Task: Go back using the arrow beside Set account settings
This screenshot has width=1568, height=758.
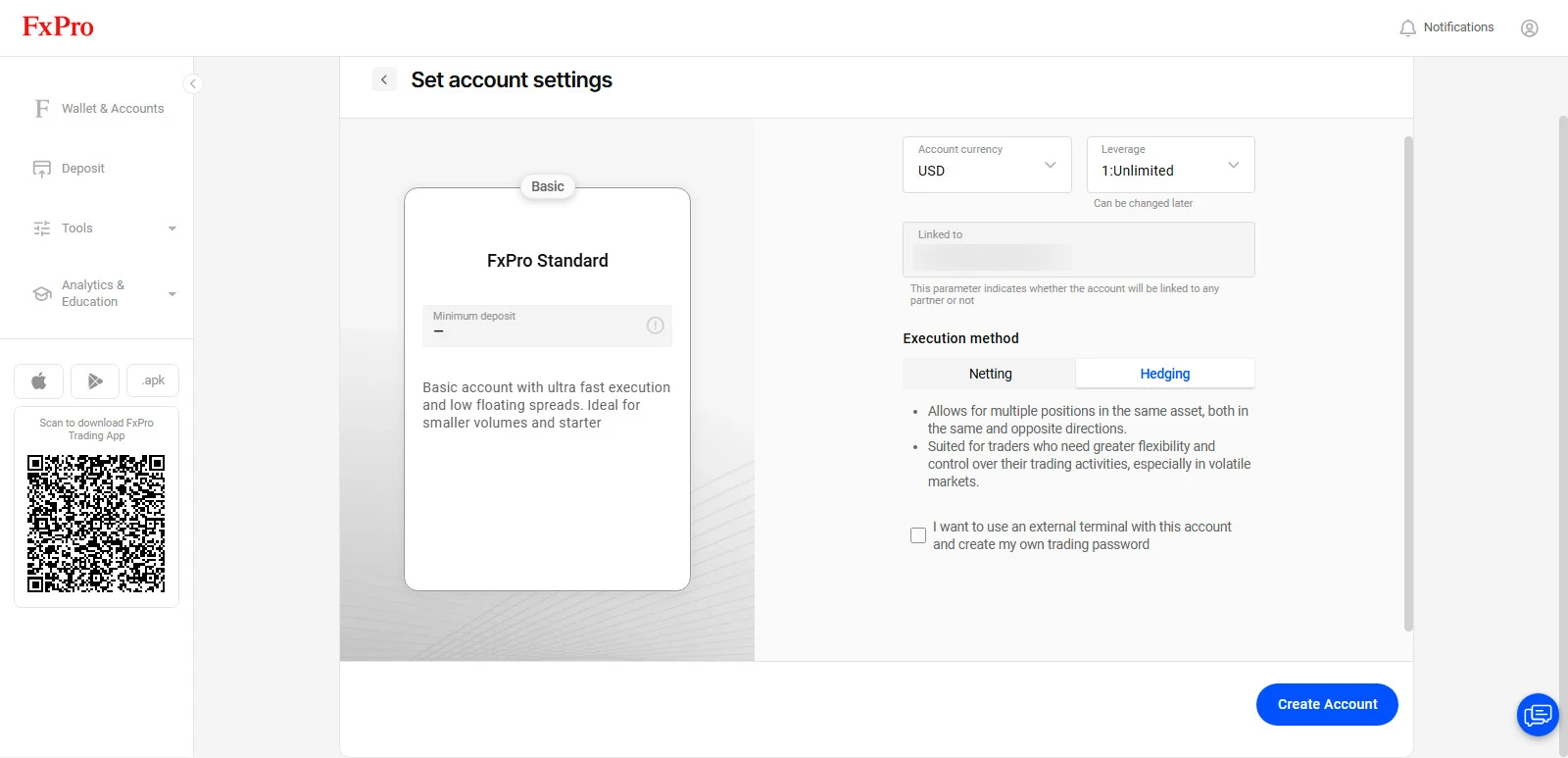Action: pos(384,79)
